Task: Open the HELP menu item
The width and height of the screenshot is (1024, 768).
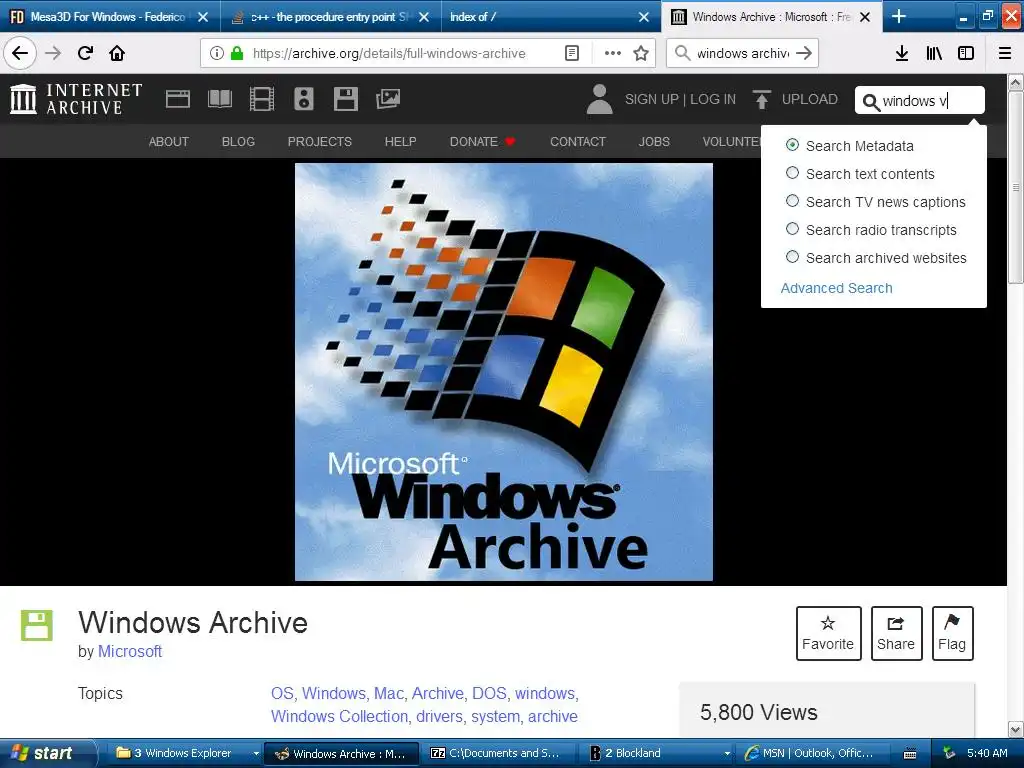Action: coord(400,142)
